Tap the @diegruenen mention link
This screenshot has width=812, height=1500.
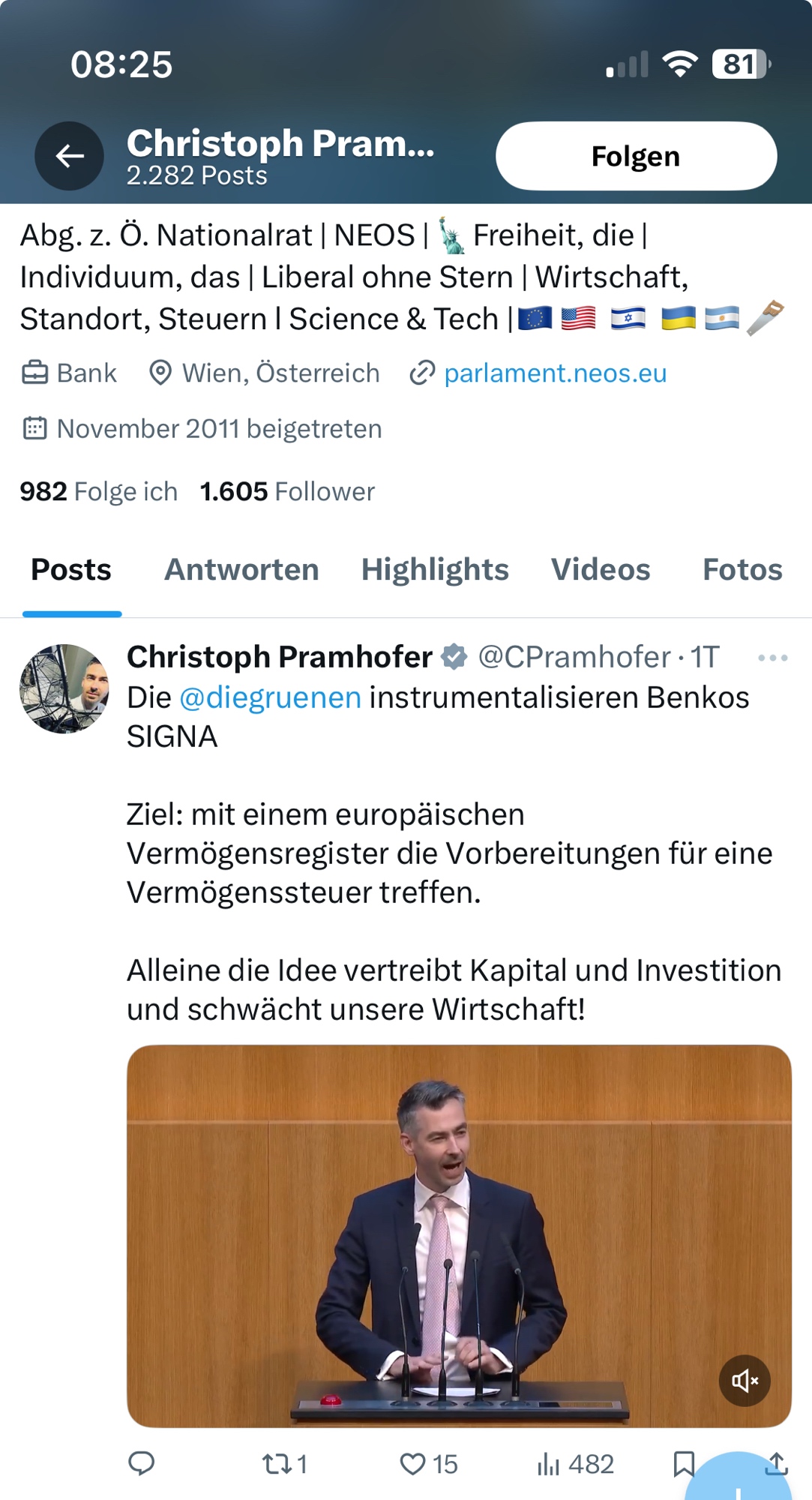[x=271, y=697]
